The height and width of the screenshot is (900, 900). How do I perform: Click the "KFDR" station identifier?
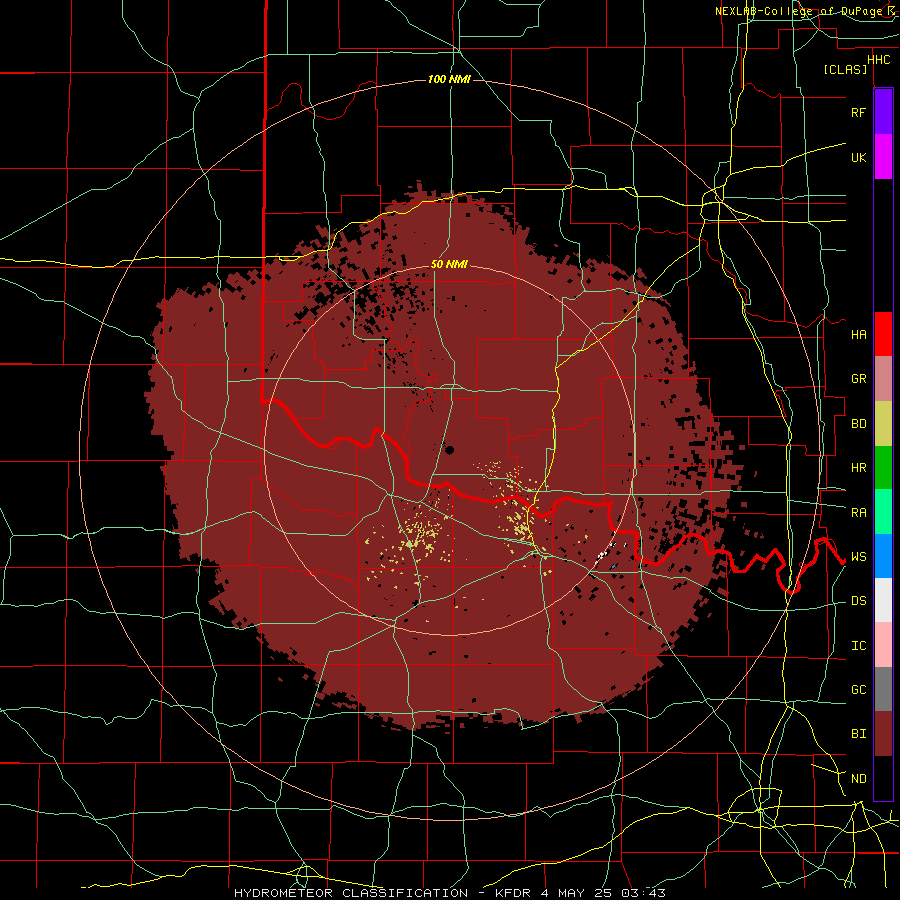click(513, 893)
